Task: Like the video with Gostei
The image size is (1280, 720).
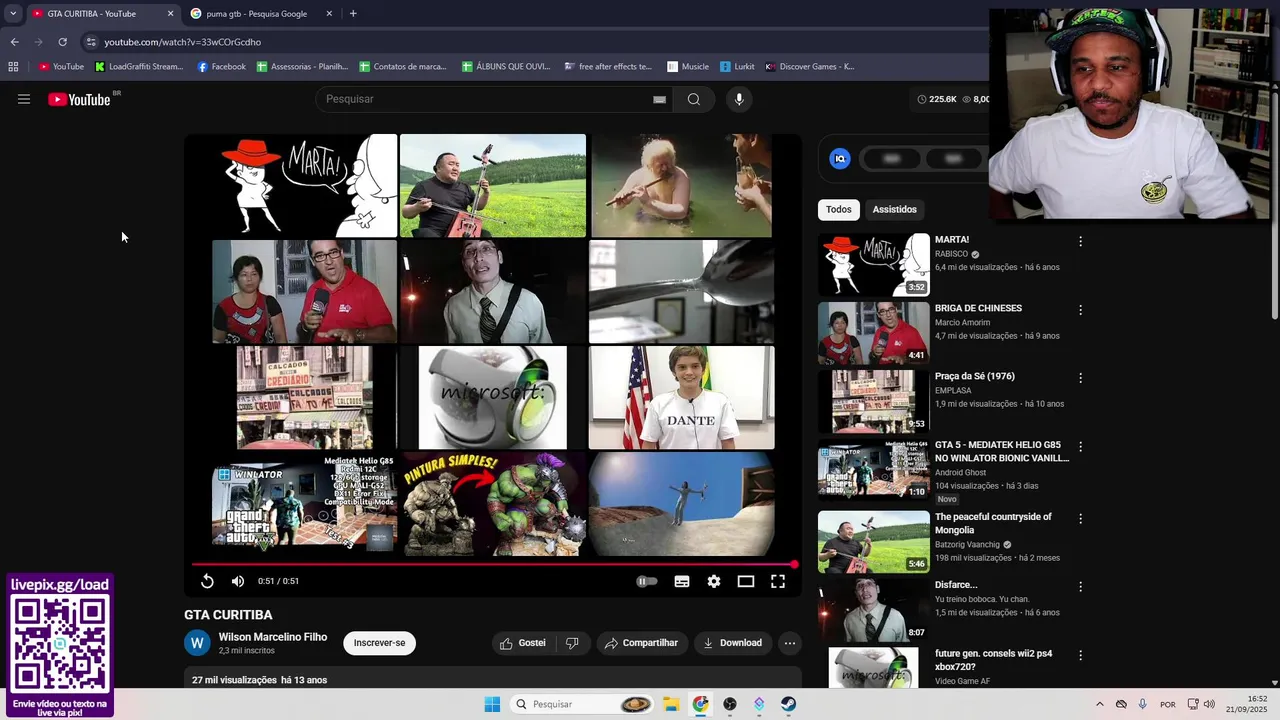Action: 523,643
